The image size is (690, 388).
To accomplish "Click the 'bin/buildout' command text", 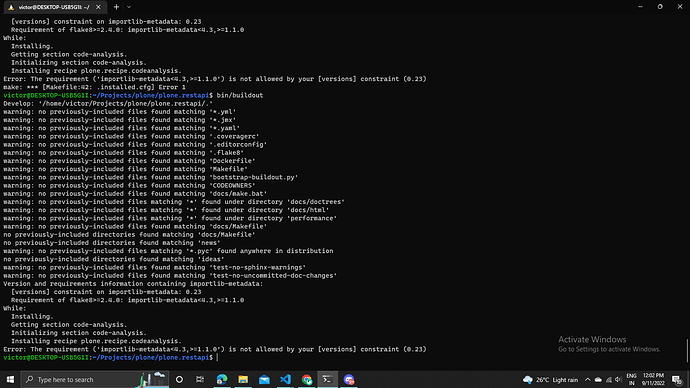I will point(240,95).
